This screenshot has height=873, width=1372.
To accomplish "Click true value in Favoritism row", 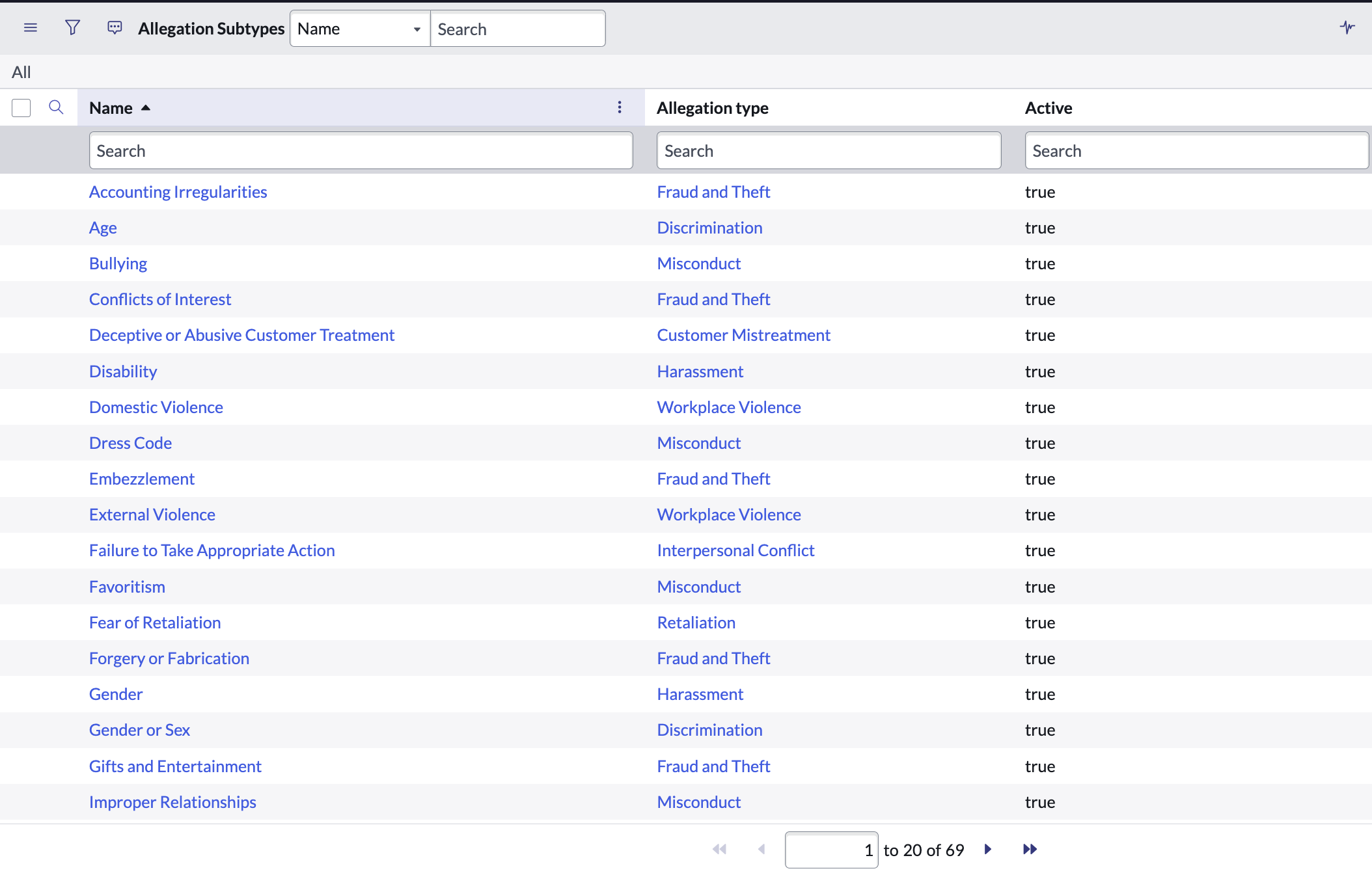I will 1040,587.
